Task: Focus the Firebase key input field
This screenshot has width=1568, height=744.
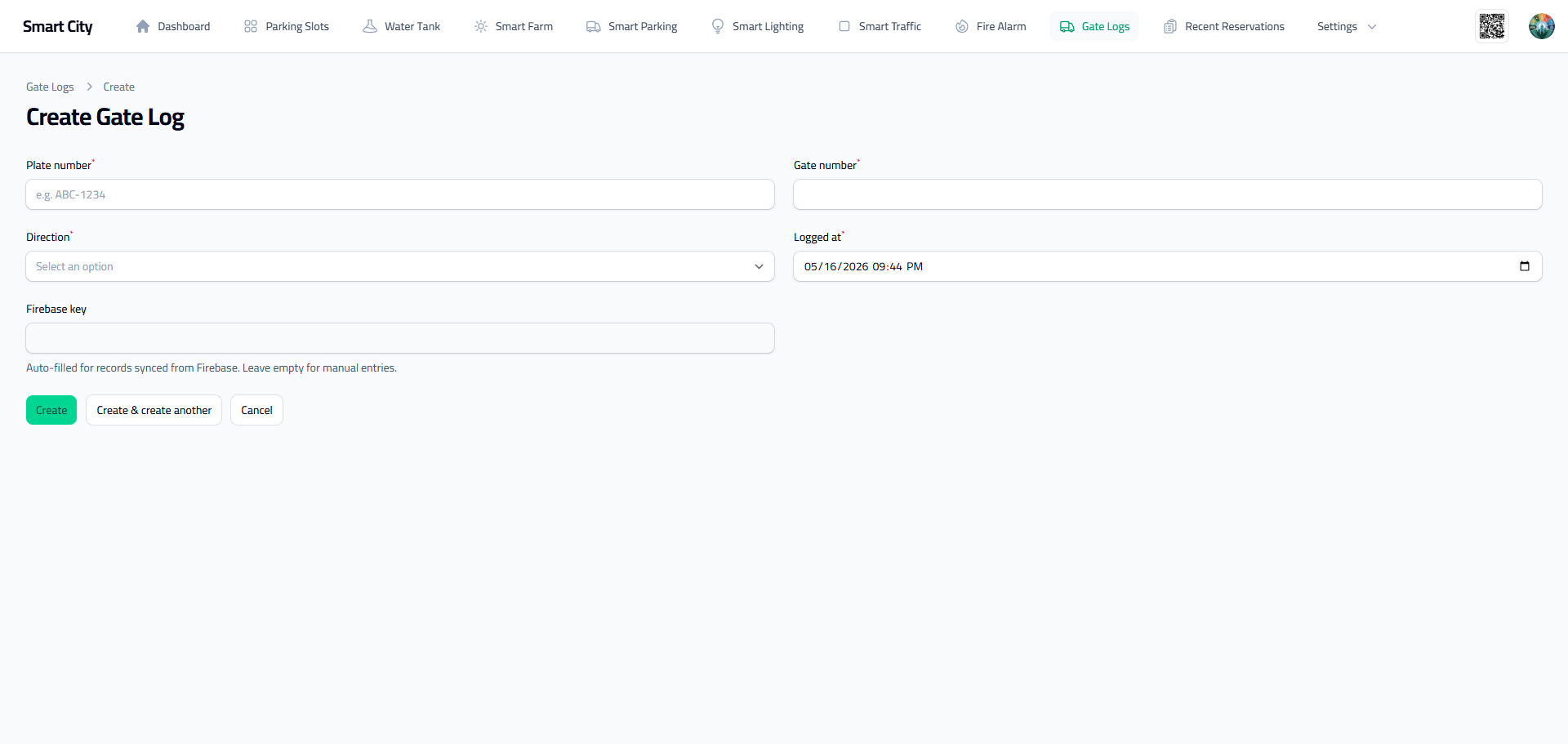Action: coord(400,338)
